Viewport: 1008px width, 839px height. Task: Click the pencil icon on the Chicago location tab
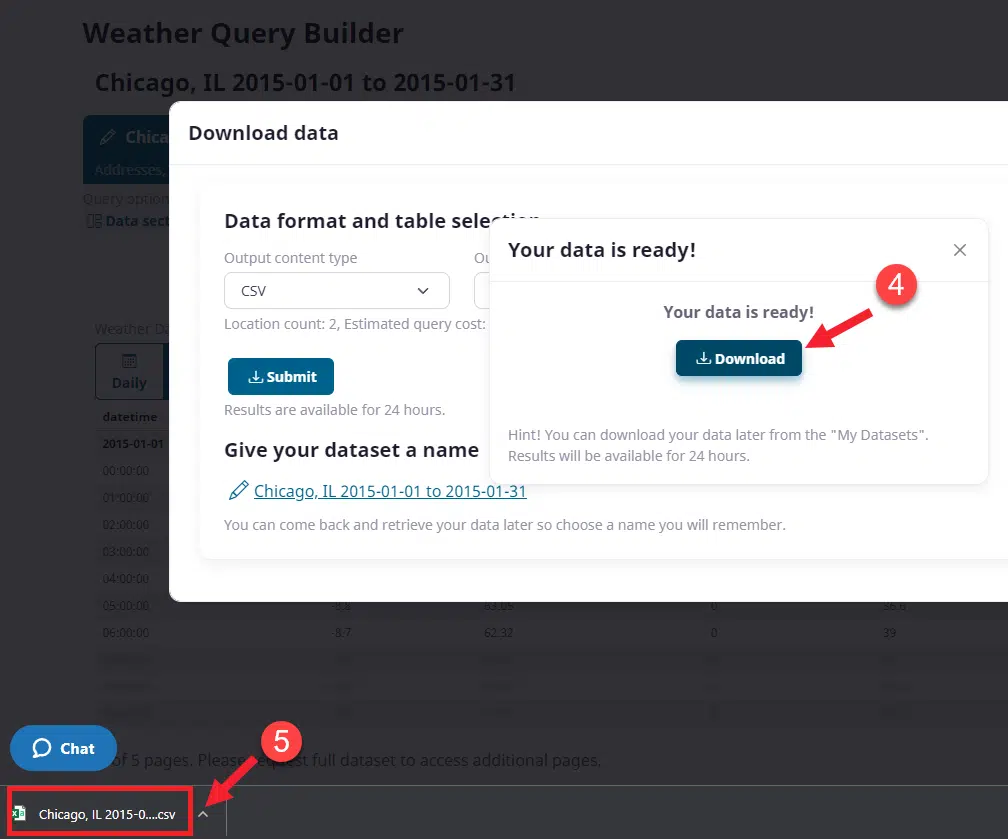(108, 137)
